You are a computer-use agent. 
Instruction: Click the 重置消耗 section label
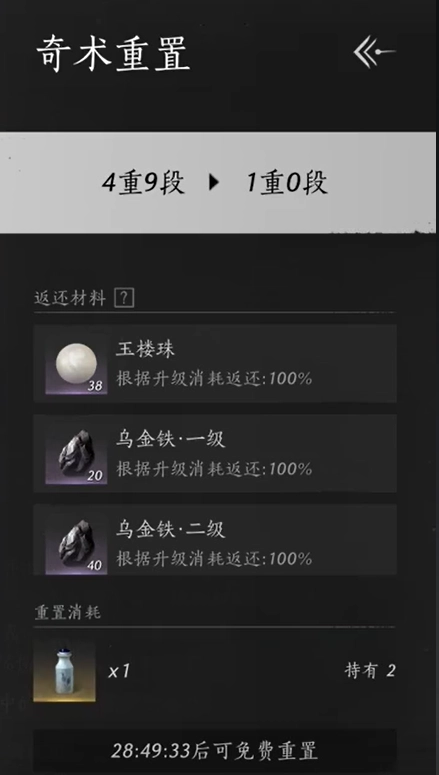click(x=68, y=612)
